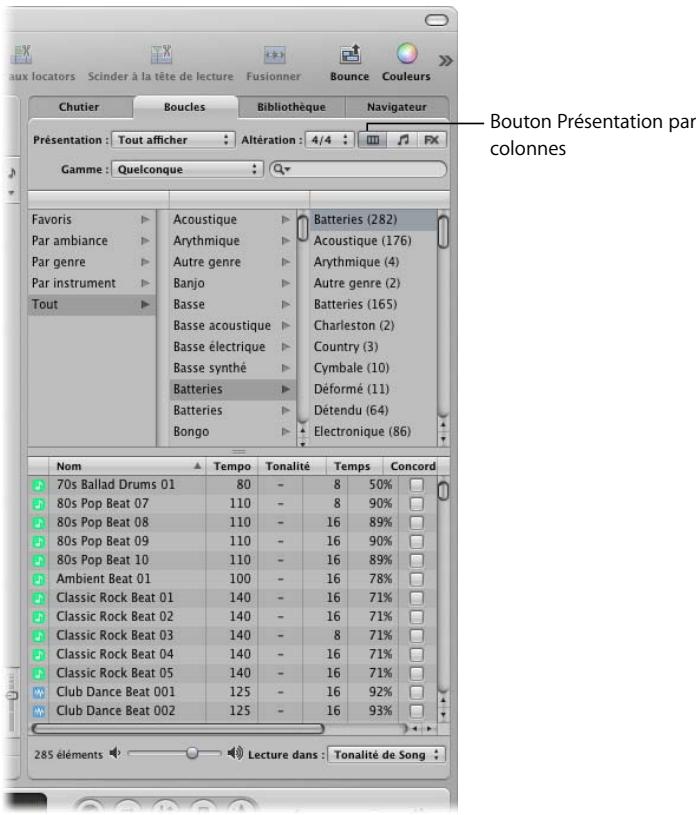Click low volume speaker icon
The width and height of the screenshot is (698, 815).
pos(115,753)
